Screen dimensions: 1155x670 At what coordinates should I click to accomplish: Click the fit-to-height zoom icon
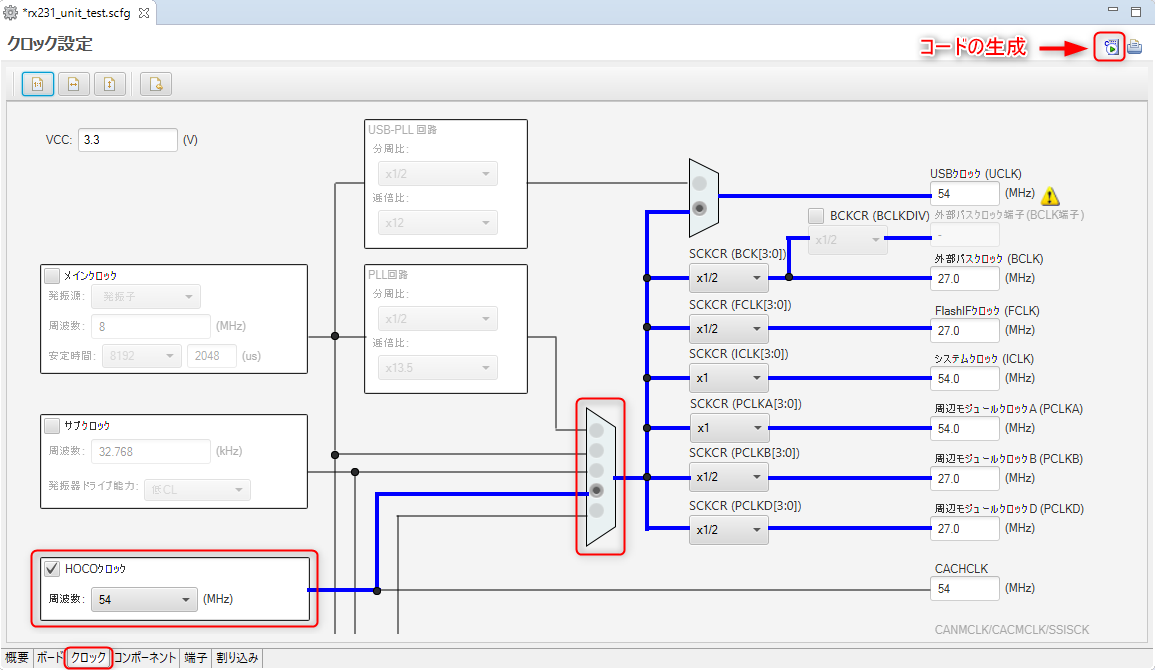coord(110,84)
